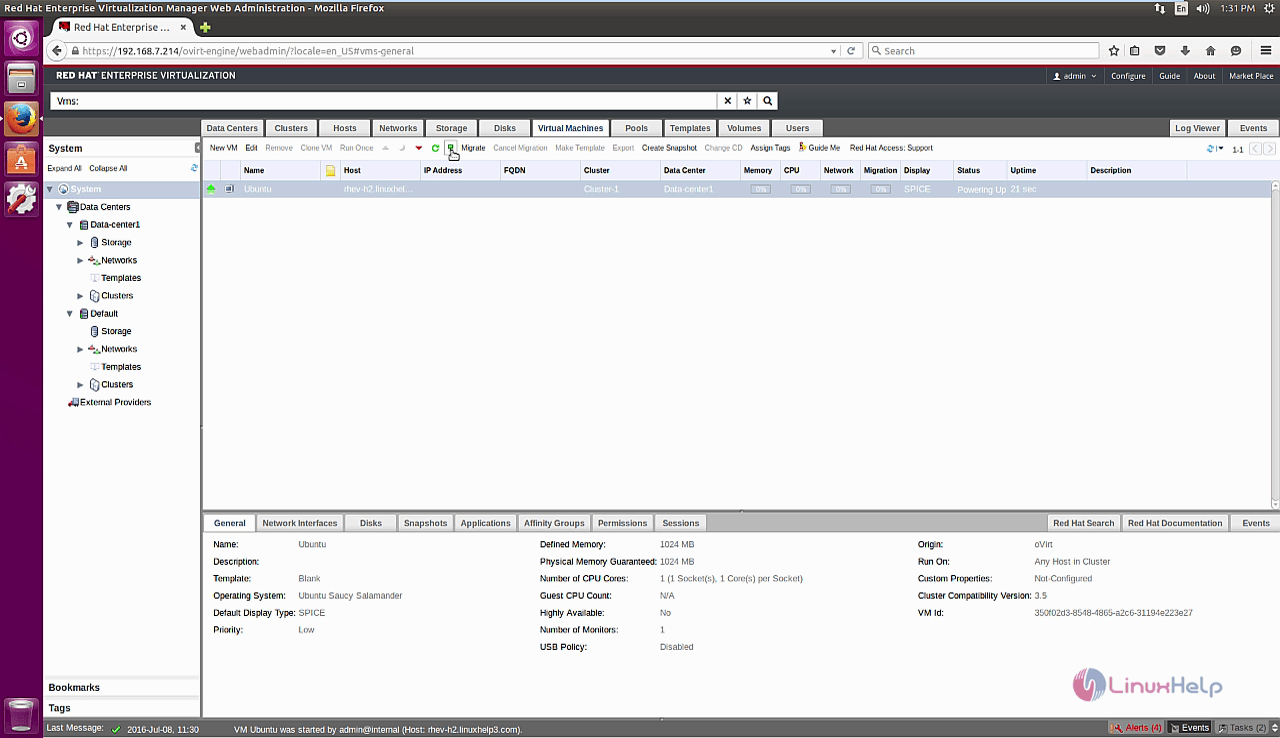The image size is (1280, 738).
Task: Click the search magnifier button
Action: [x=767, y=101]
